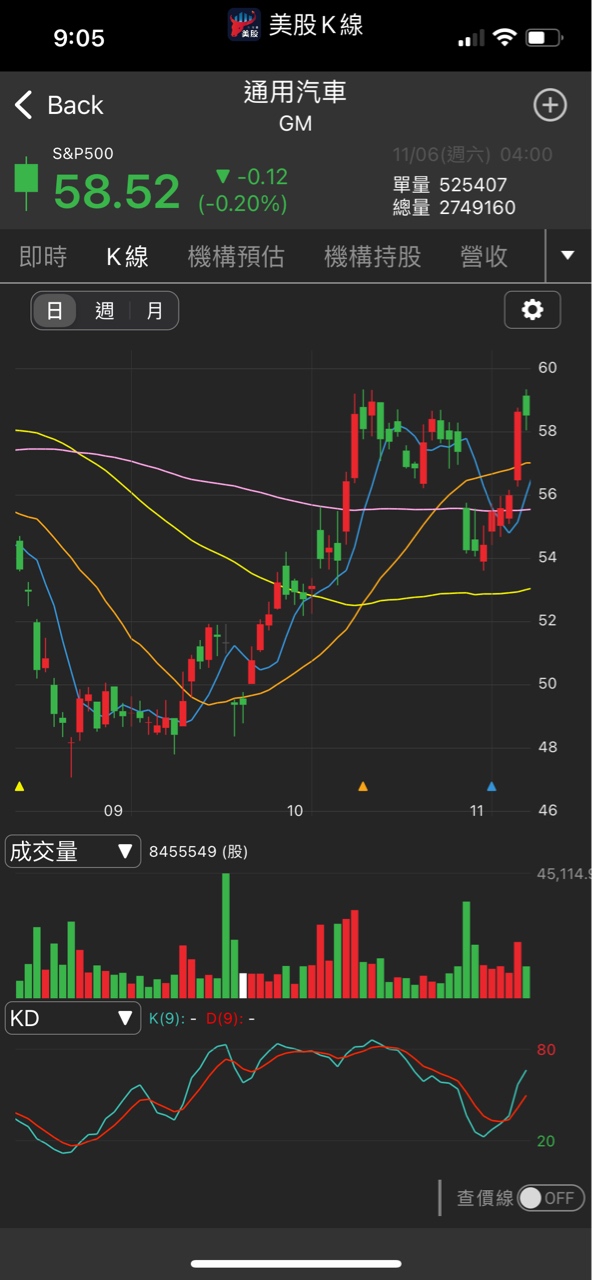Tap the 11/06(週六) 04:00 timestamp
Screen dimensions: 592x1280
coord(472,155)
